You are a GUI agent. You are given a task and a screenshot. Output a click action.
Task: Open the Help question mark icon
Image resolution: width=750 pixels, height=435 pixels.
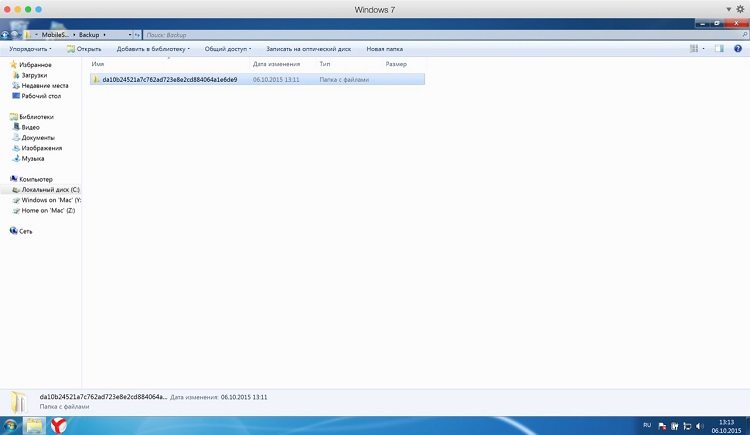point(739,48)
